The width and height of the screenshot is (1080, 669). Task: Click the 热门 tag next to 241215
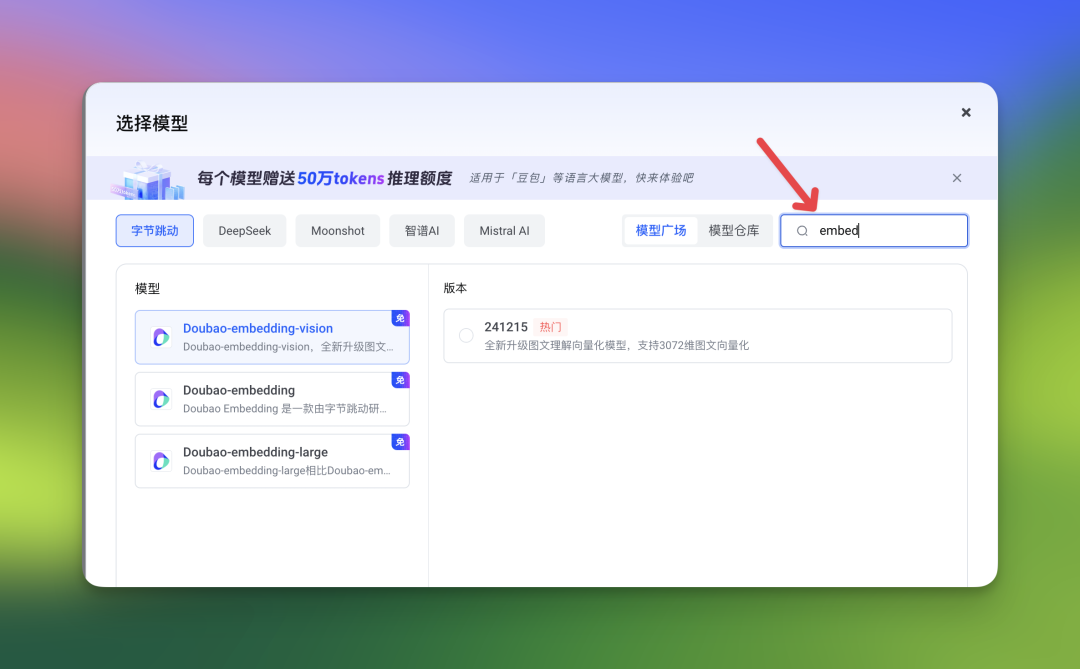tap(550, 327)
